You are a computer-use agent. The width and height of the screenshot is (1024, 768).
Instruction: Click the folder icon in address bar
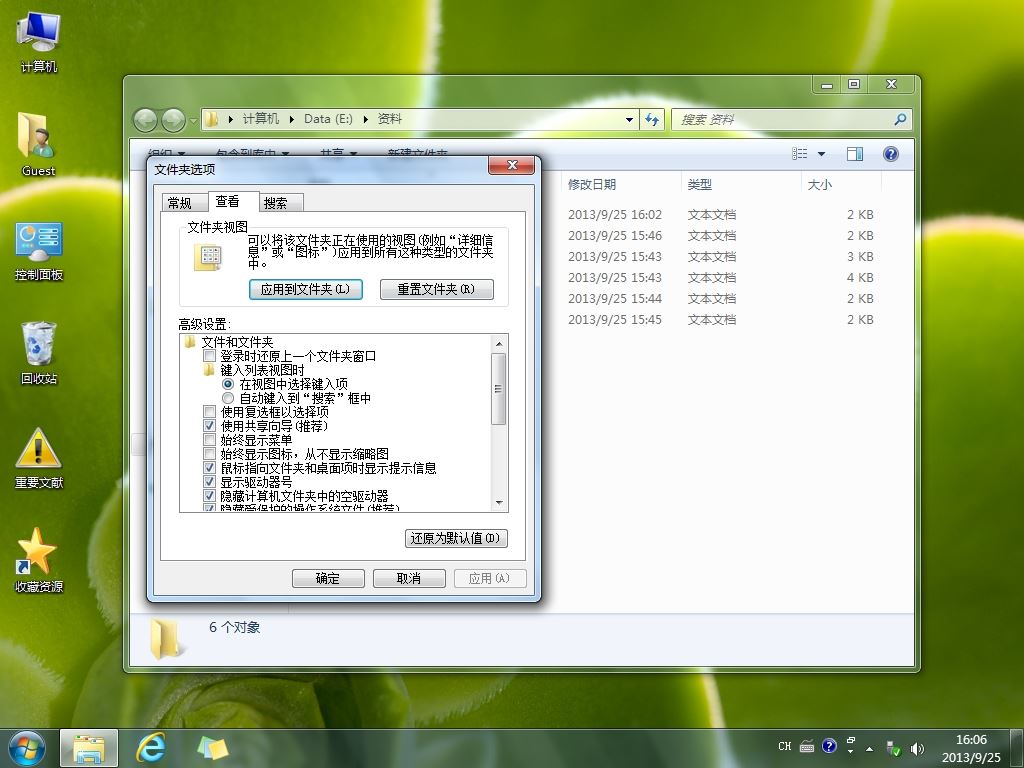point(211,119)
